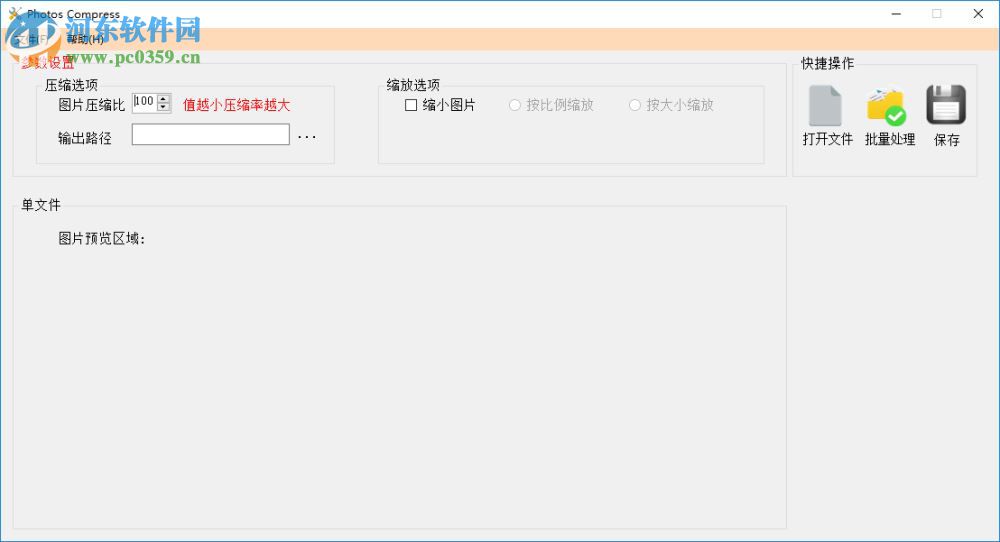Close the Photos Compress window
The image size is (1000, 542).
click(978, 13)
